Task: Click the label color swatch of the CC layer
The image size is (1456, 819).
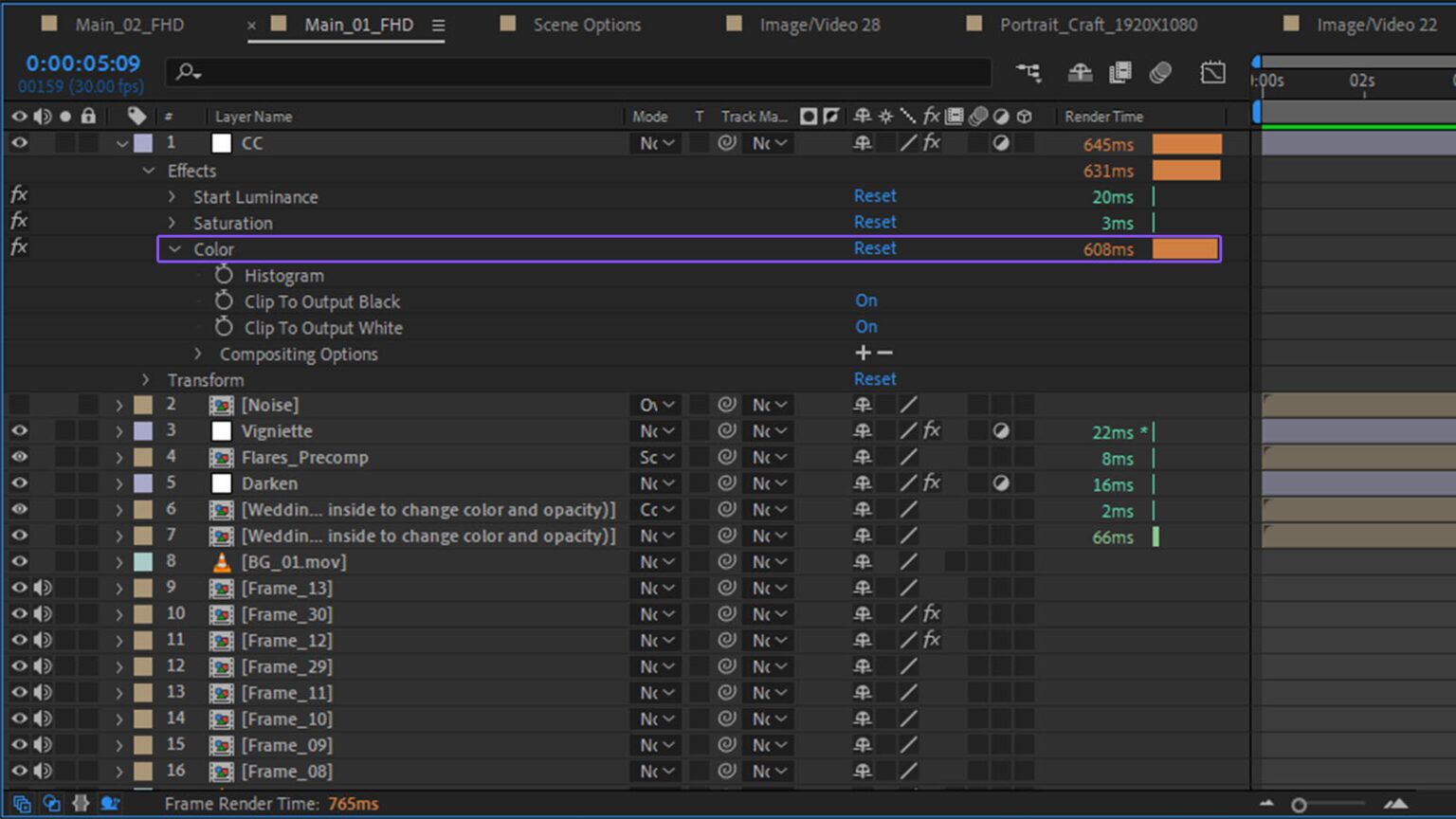Action: [x=143, y=142]
